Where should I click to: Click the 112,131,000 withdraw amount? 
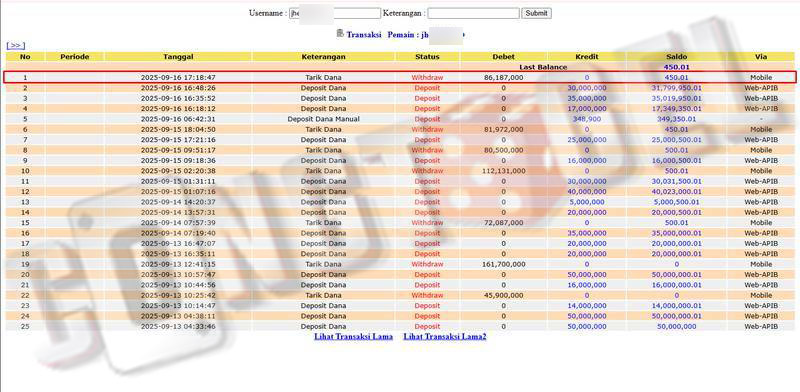pos(504,171)
